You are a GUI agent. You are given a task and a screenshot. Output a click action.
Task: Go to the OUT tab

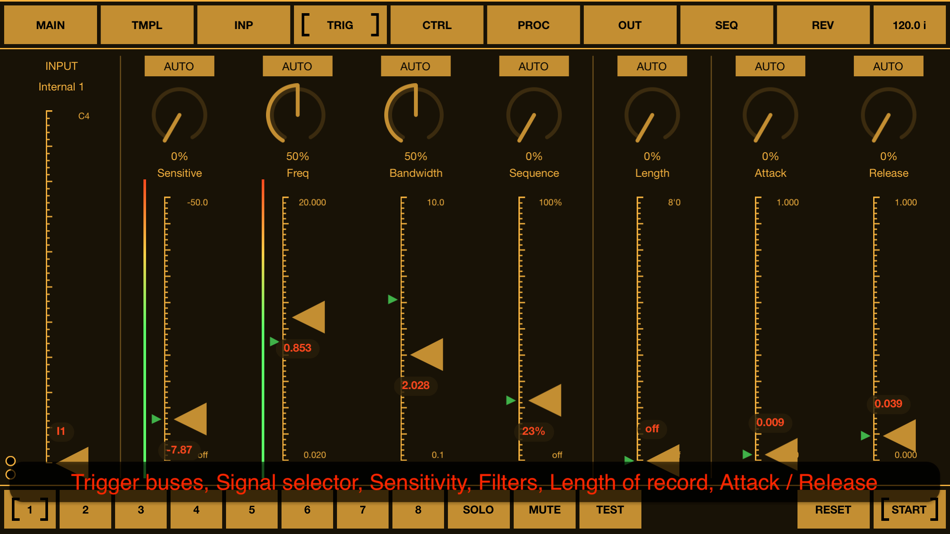630,25
